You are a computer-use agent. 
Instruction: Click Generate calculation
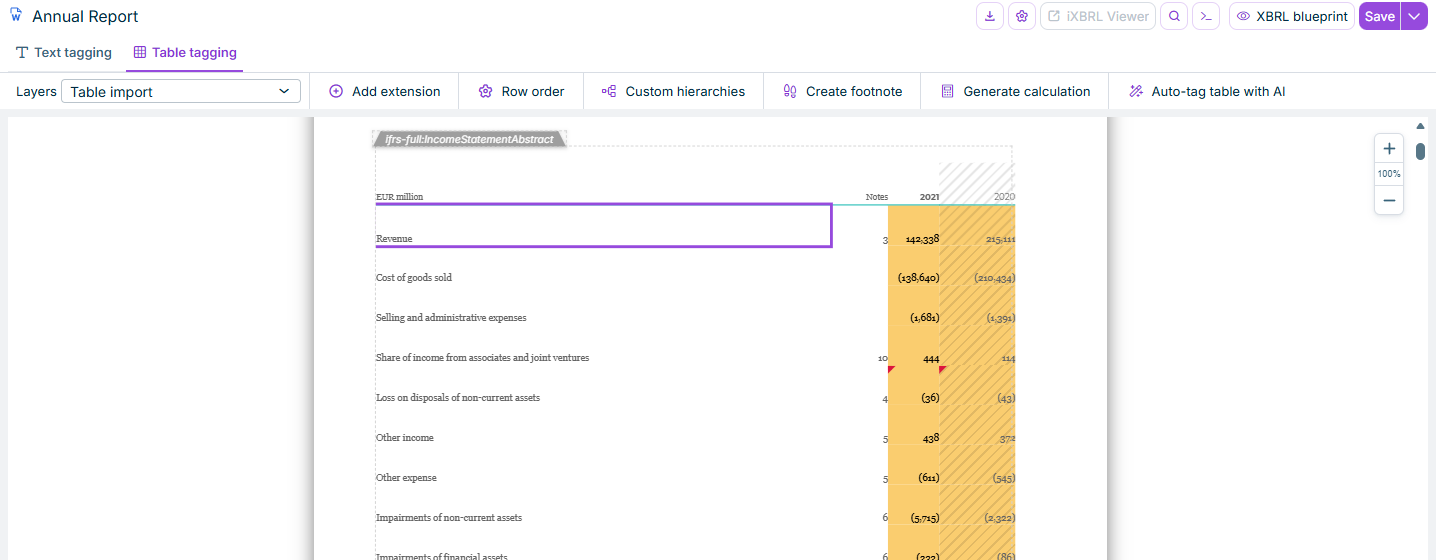(x=1015, y=91)
